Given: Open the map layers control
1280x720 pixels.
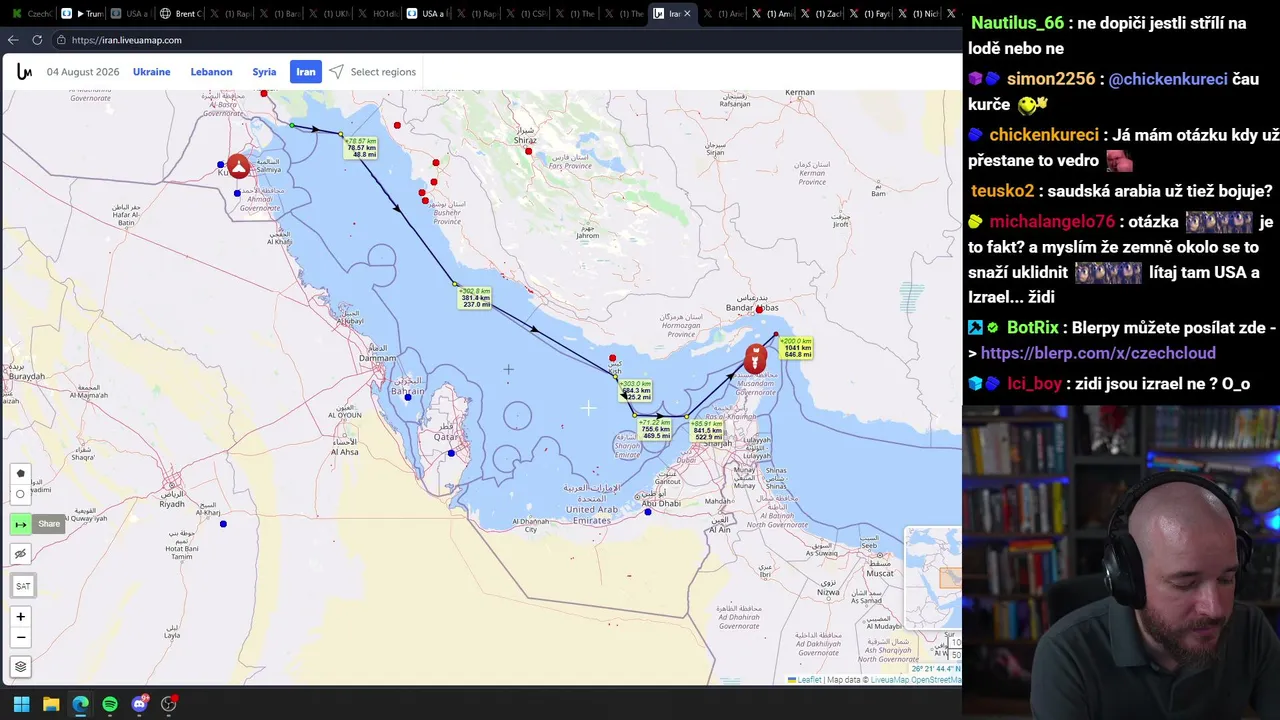Looking at the screenshot, I should click(20, 667).
